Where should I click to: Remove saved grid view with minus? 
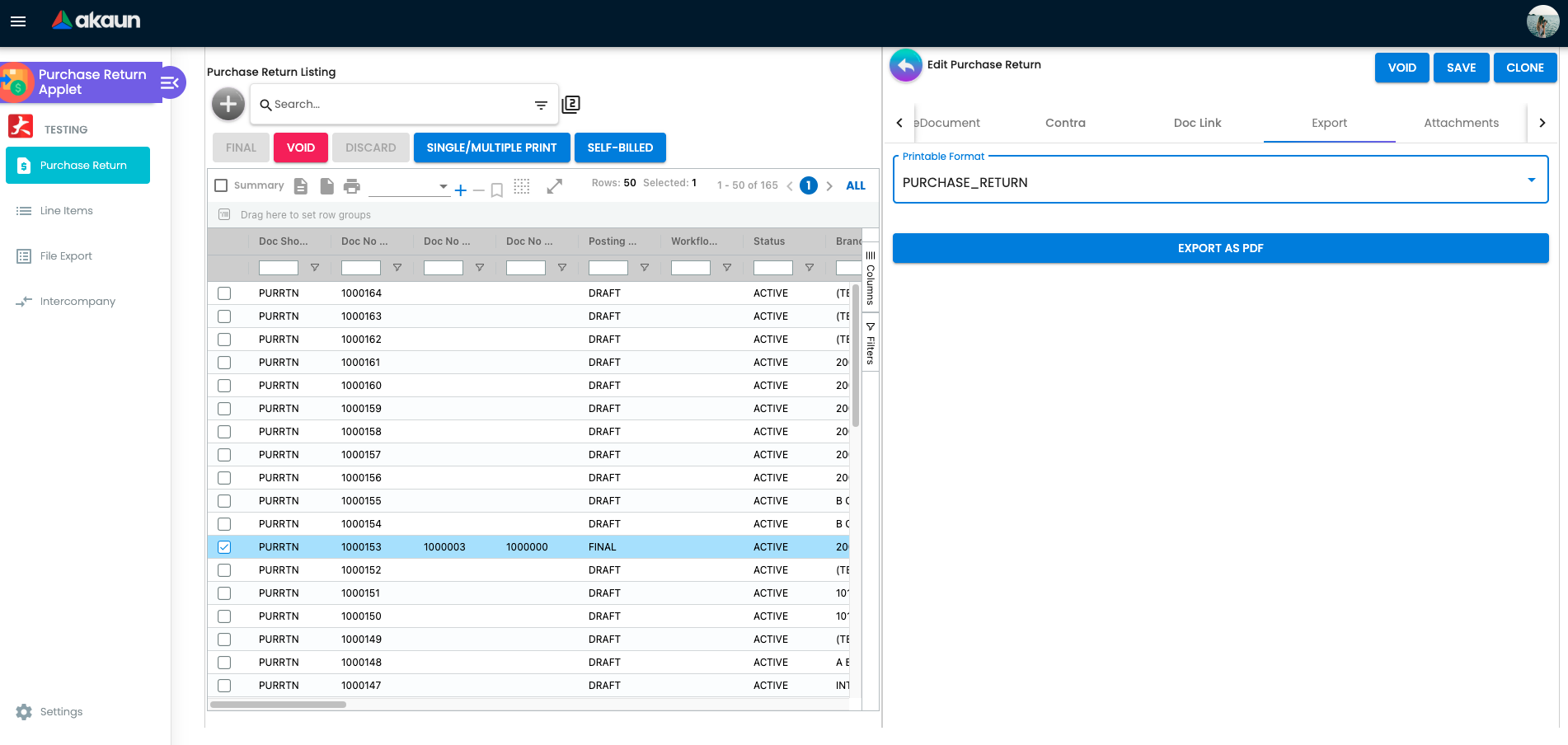[478, 190]
